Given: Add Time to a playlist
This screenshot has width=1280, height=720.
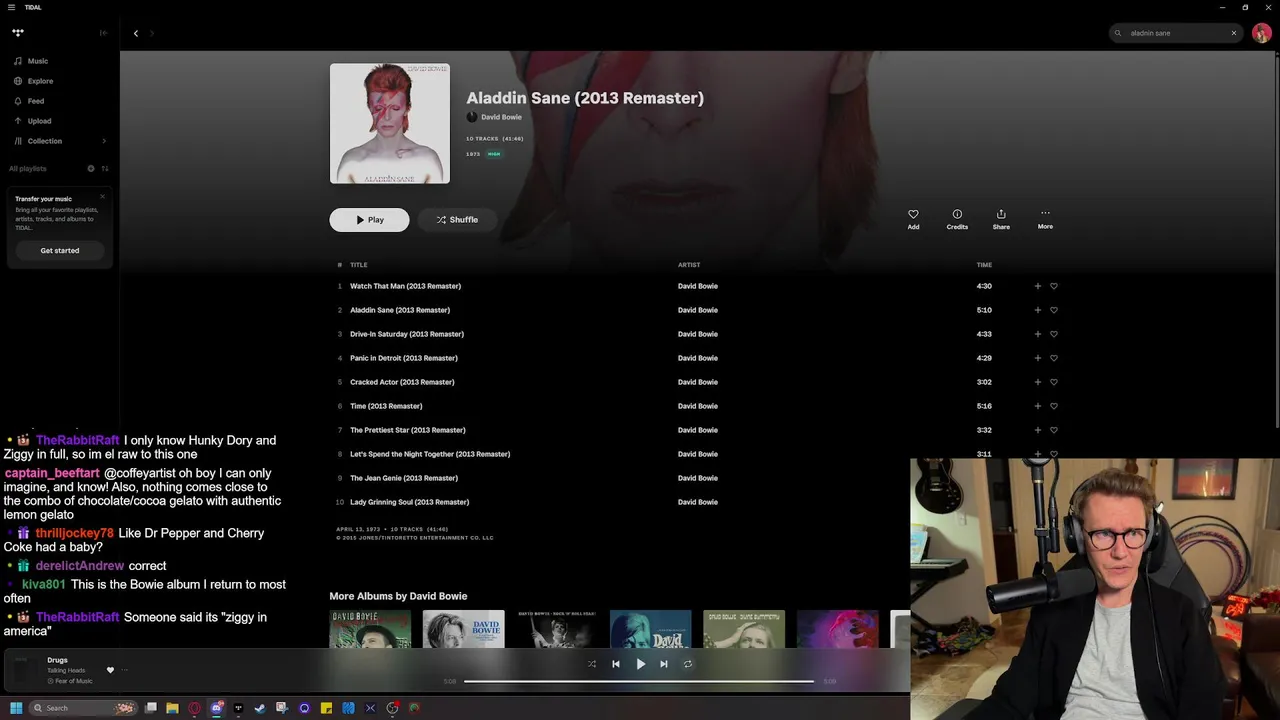Looking at the screenshot, I should click(1037, 406).
